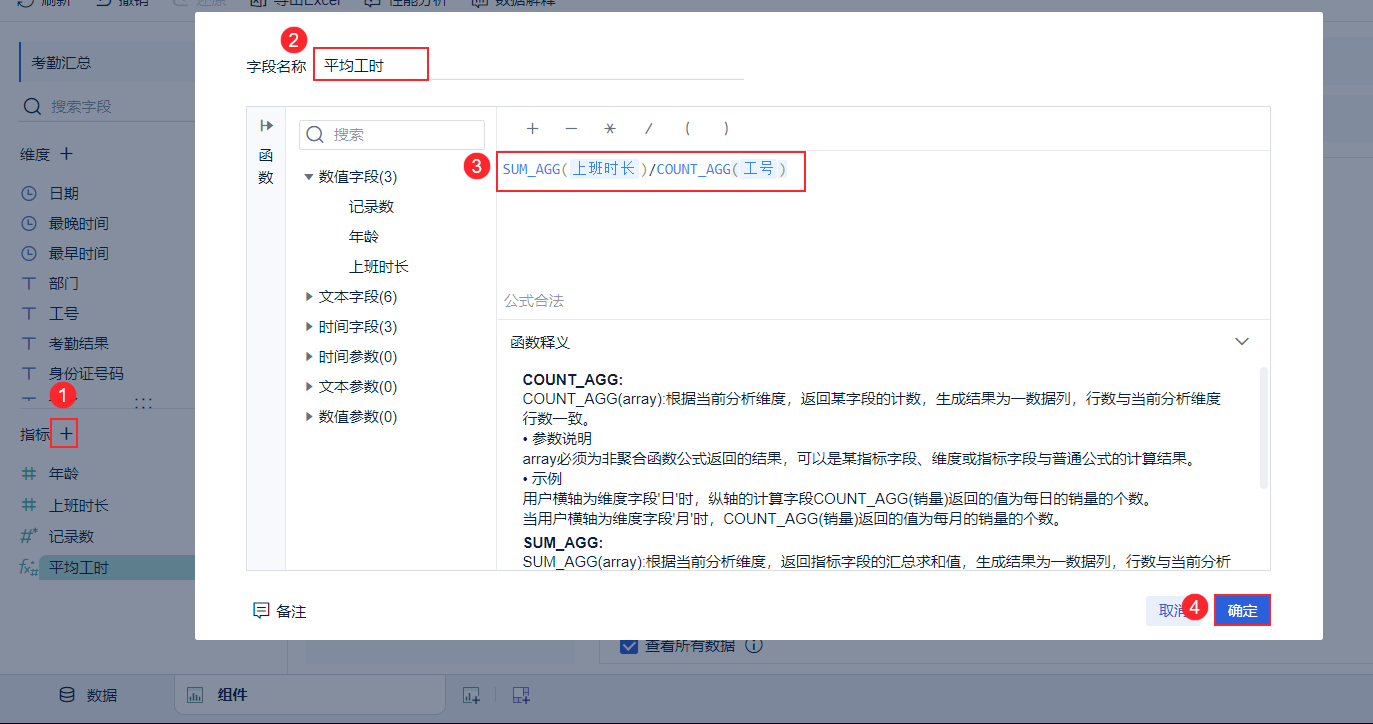1373x724 pixels.
Task: Add a new indicator with plus icon
Action: [x=65, y=434]
